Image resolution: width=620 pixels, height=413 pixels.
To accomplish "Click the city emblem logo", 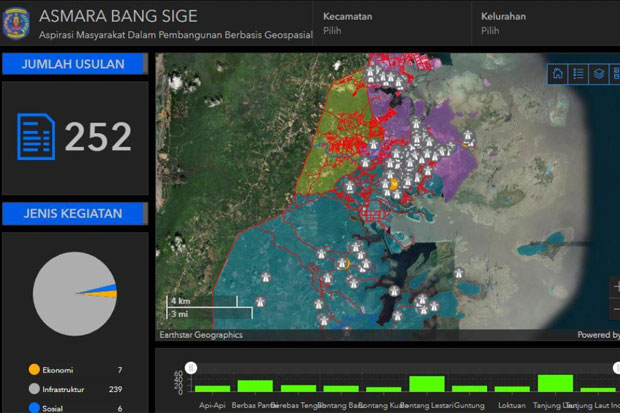I will tap(16, 23).
